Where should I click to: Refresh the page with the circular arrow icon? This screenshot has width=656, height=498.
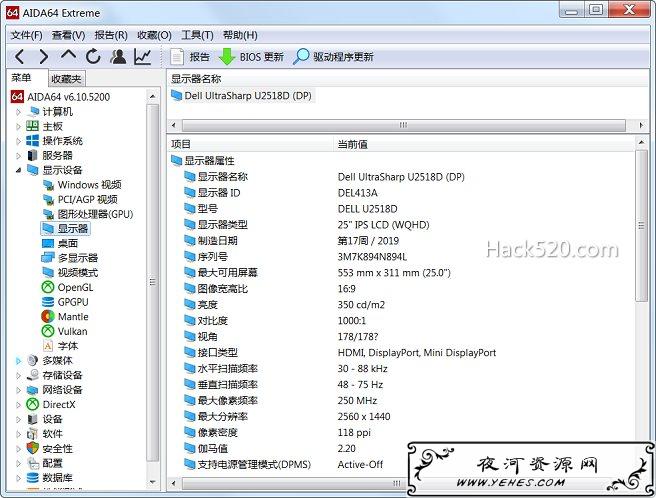[x=93, y=56]
